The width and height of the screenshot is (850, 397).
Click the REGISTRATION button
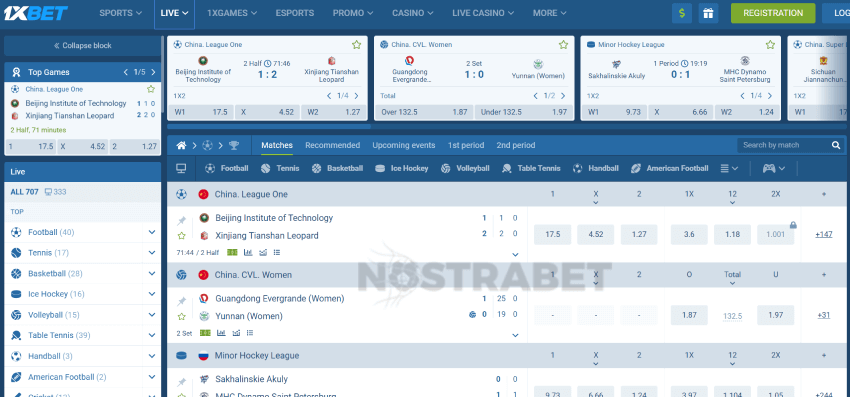(773, 13)
